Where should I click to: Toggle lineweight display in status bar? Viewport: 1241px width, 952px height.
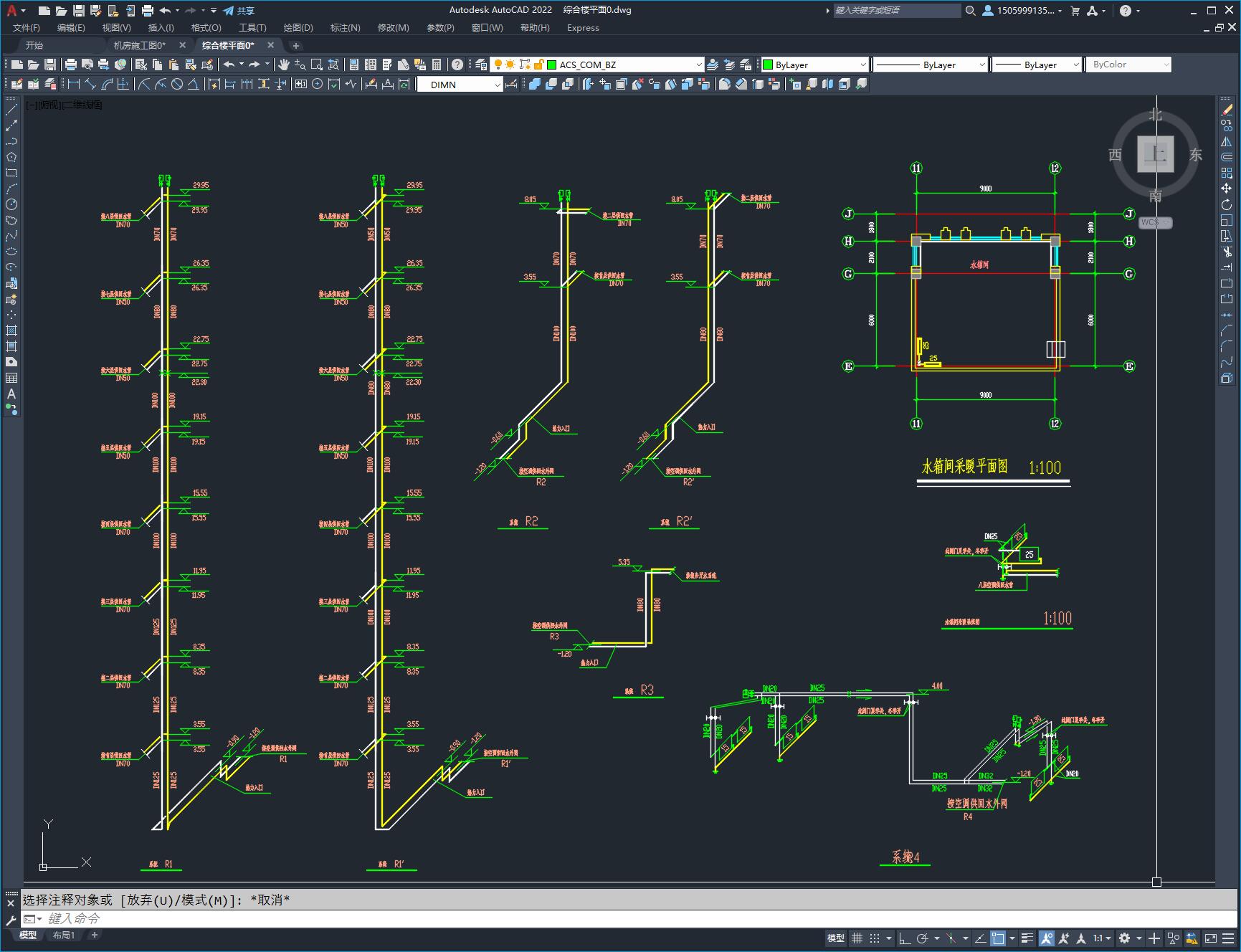pyautogui.click(x=1027, y=938)
